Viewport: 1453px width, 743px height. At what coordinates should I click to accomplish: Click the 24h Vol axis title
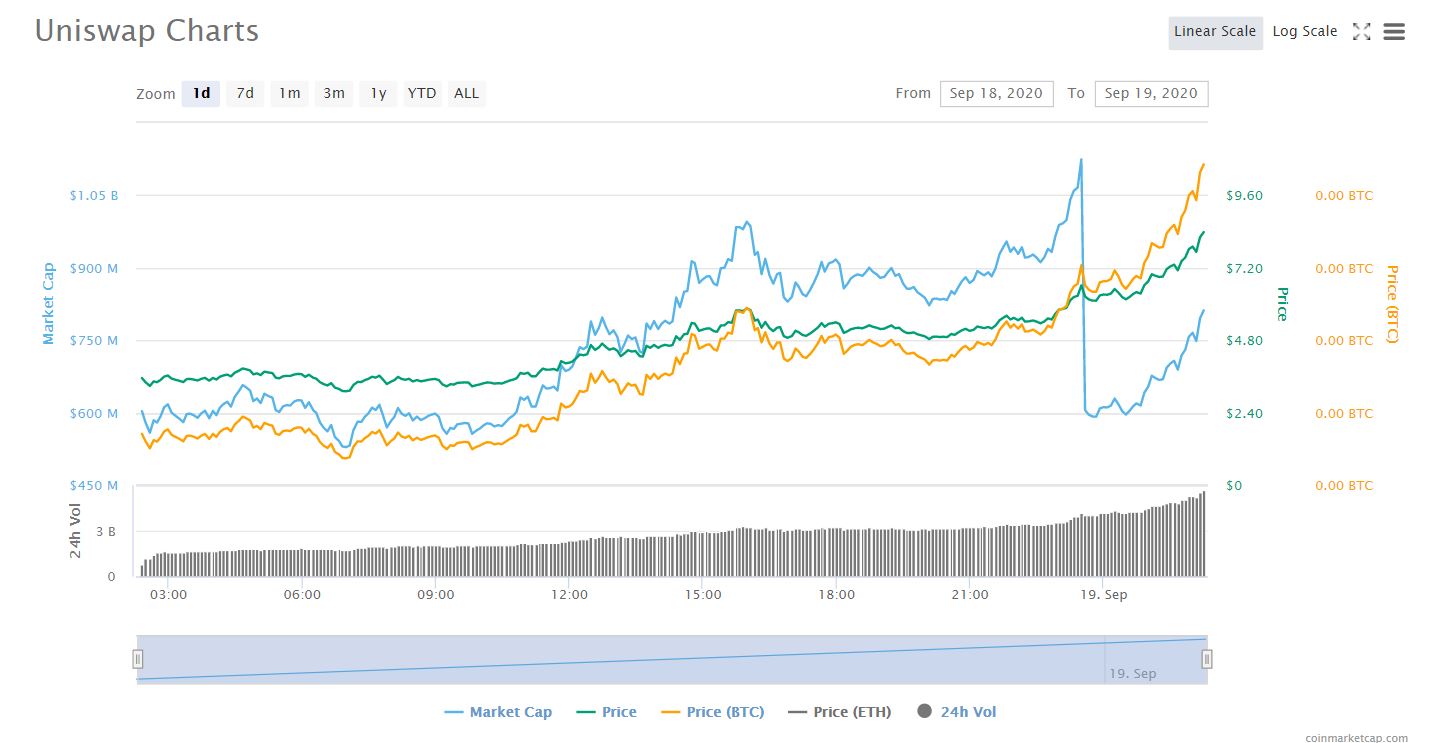pos(76,531)
